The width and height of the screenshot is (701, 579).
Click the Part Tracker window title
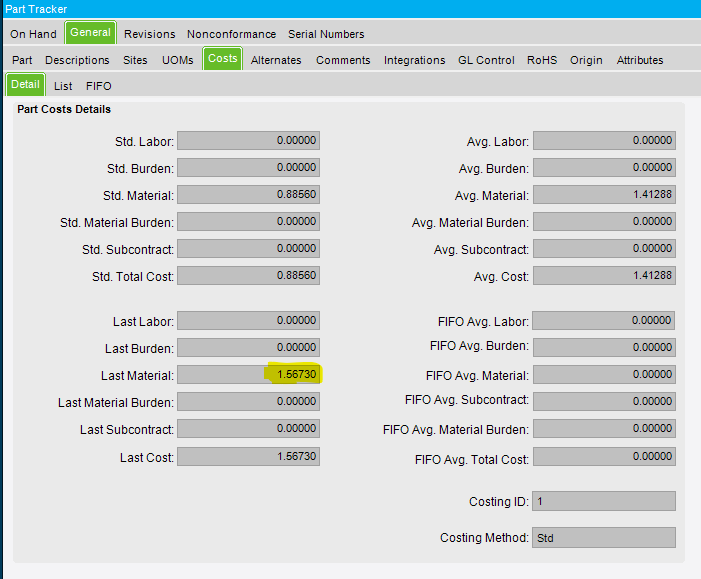tap(36, 9)
